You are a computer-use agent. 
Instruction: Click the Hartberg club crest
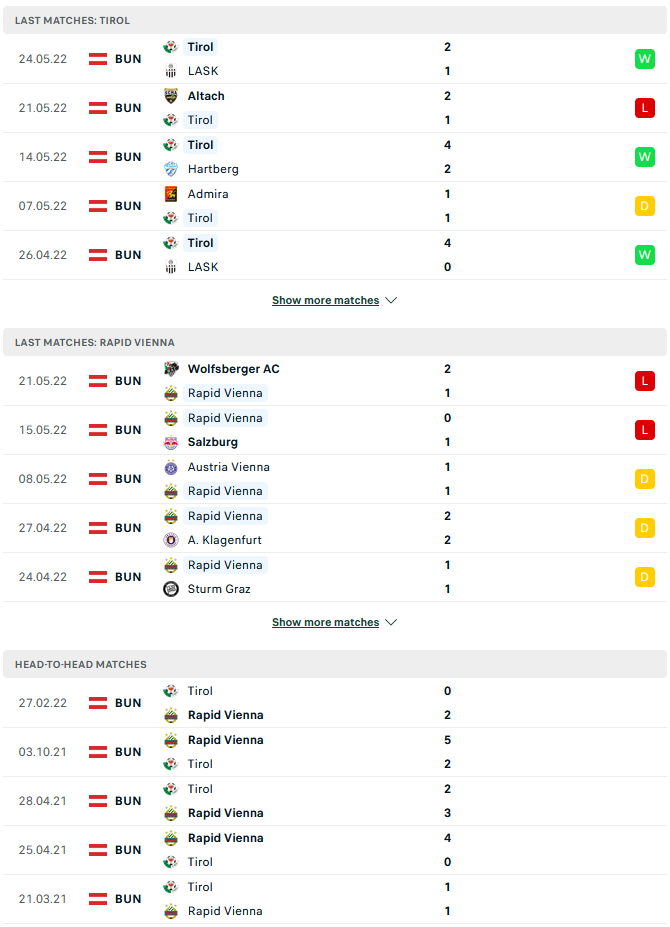pyautogui.click(x=171, y=169)
